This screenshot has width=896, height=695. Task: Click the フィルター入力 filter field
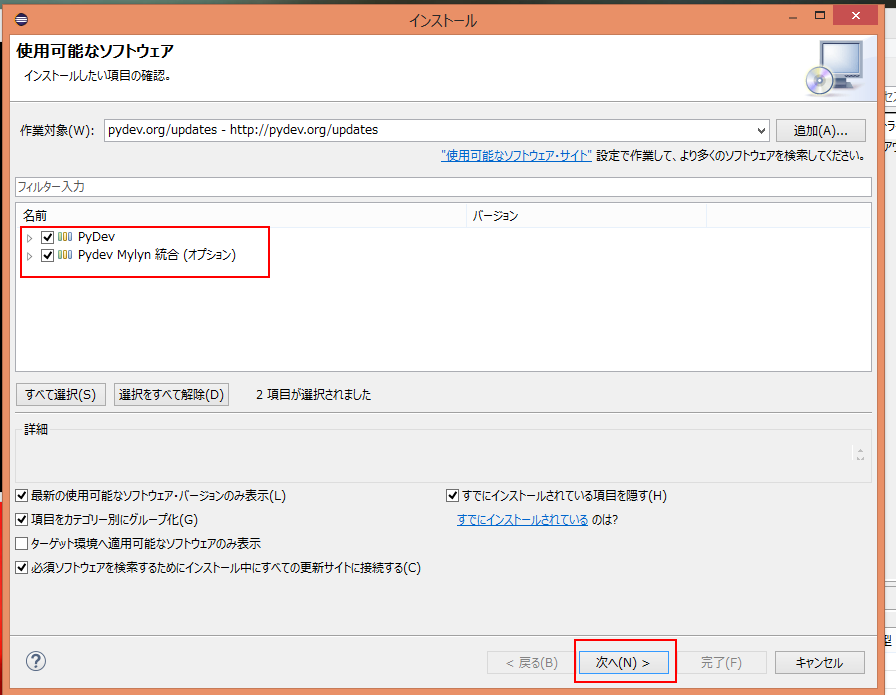tap(443, 187)
